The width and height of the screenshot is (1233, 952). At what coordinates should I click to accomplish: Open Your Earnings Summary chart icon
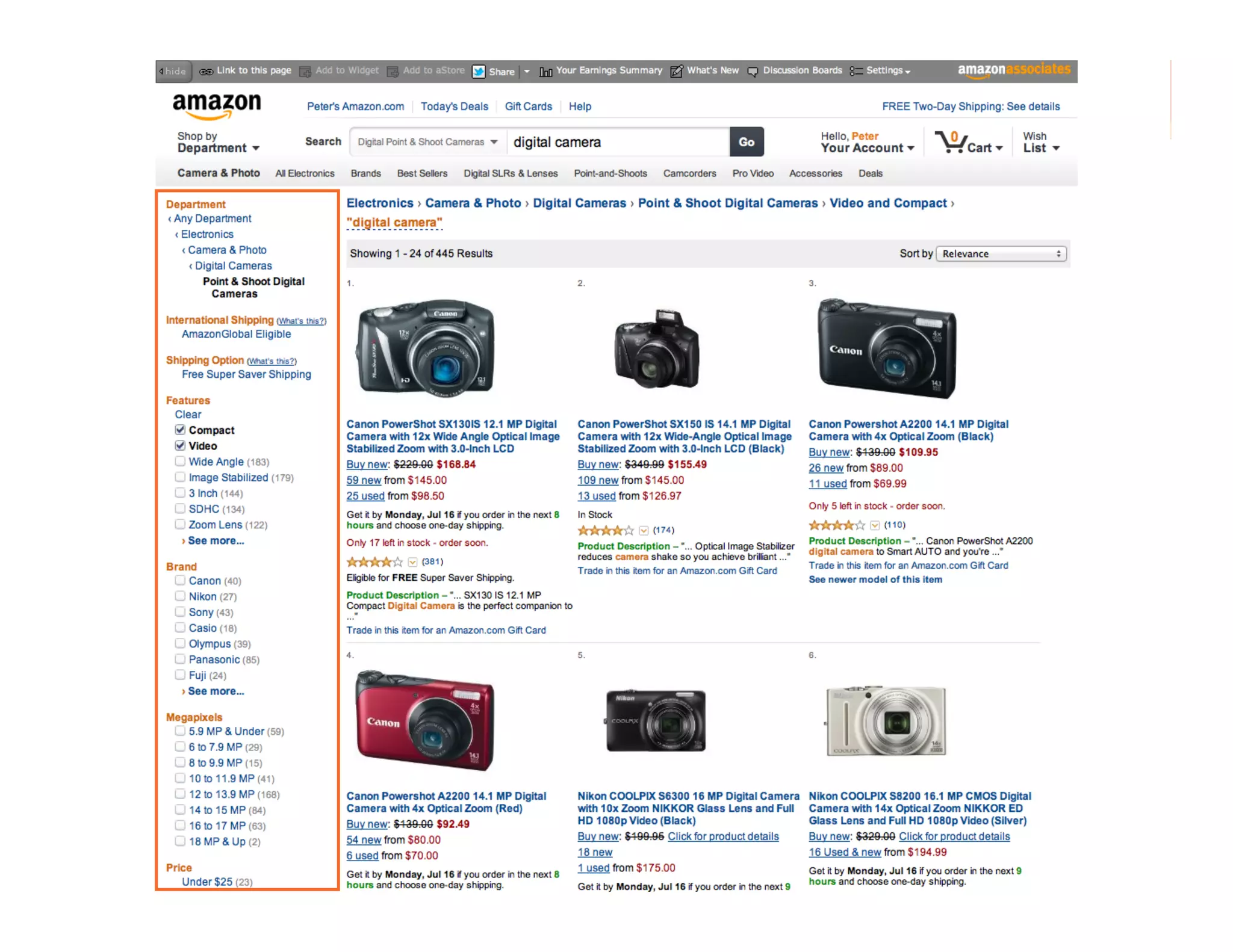(x=545, y=72)
